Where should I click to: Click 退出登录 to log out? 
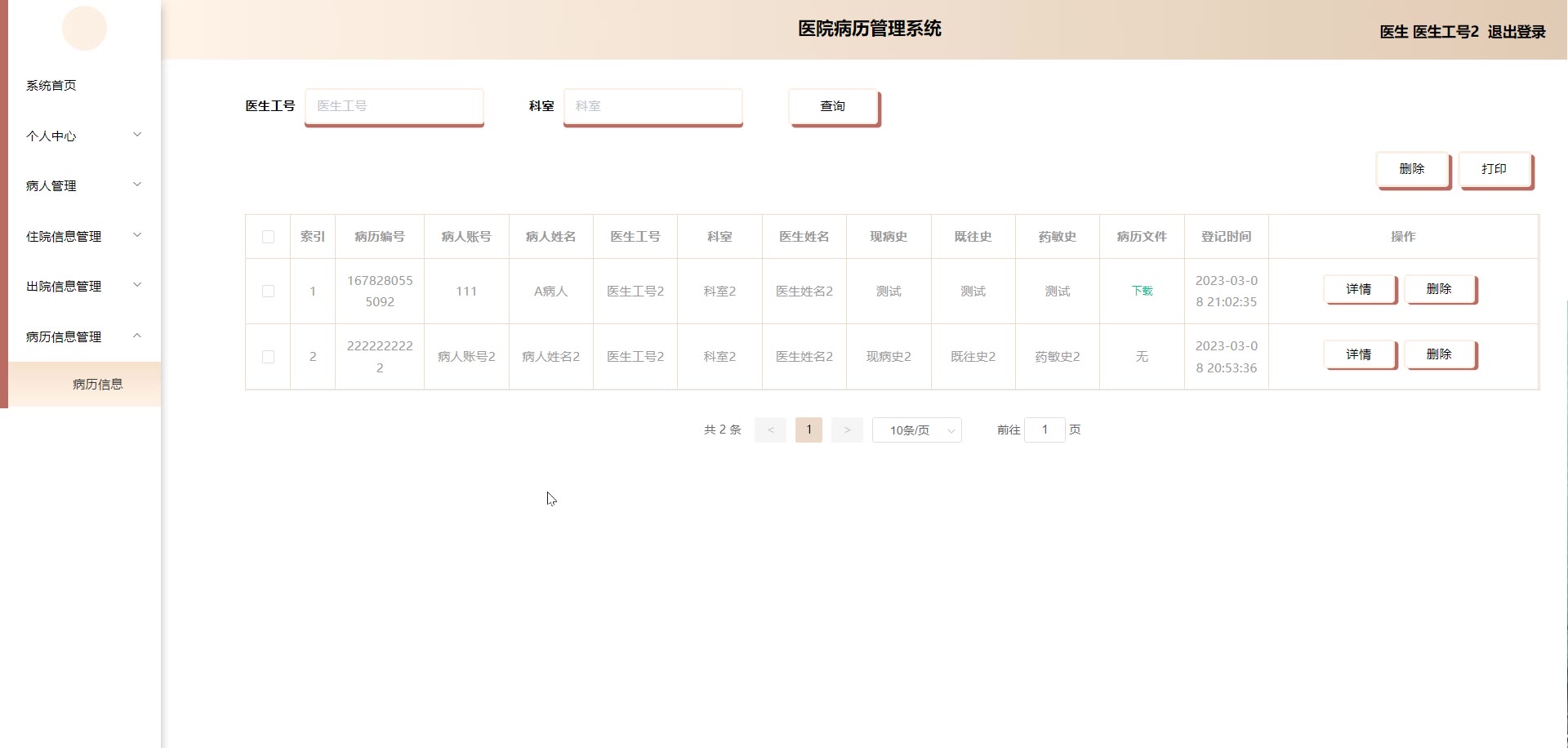click(x=1516, y=32)
